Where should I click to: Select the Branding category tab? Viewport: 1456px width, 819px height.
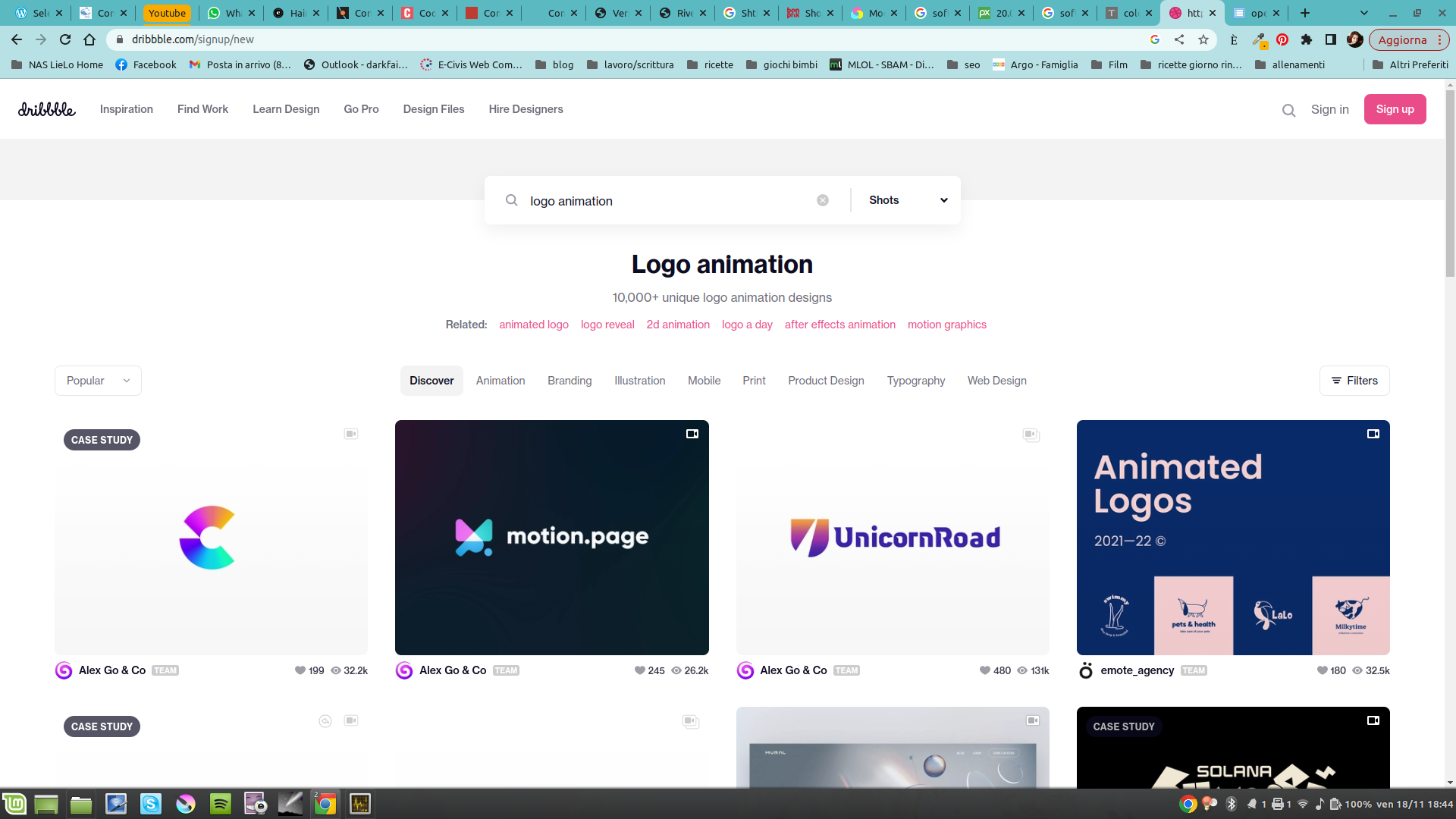click(x=570, y=381)
